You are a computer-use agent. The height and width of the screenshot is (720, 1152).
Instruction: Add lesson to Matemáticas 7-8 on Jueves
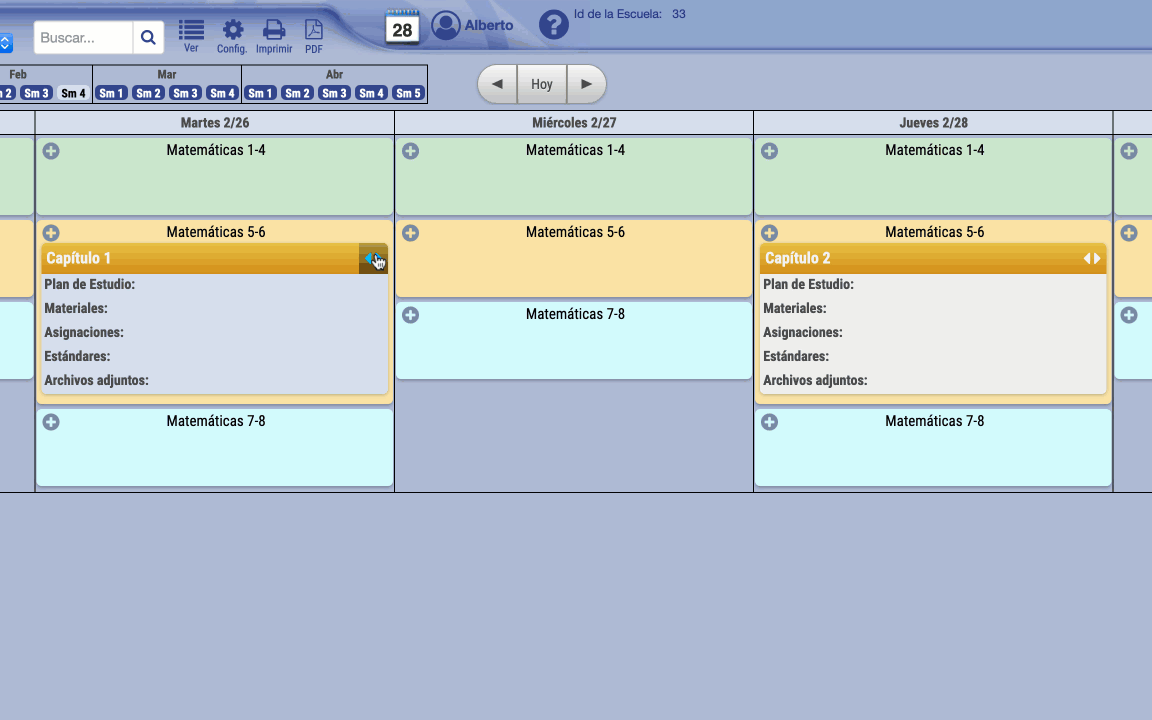point(769,422)
